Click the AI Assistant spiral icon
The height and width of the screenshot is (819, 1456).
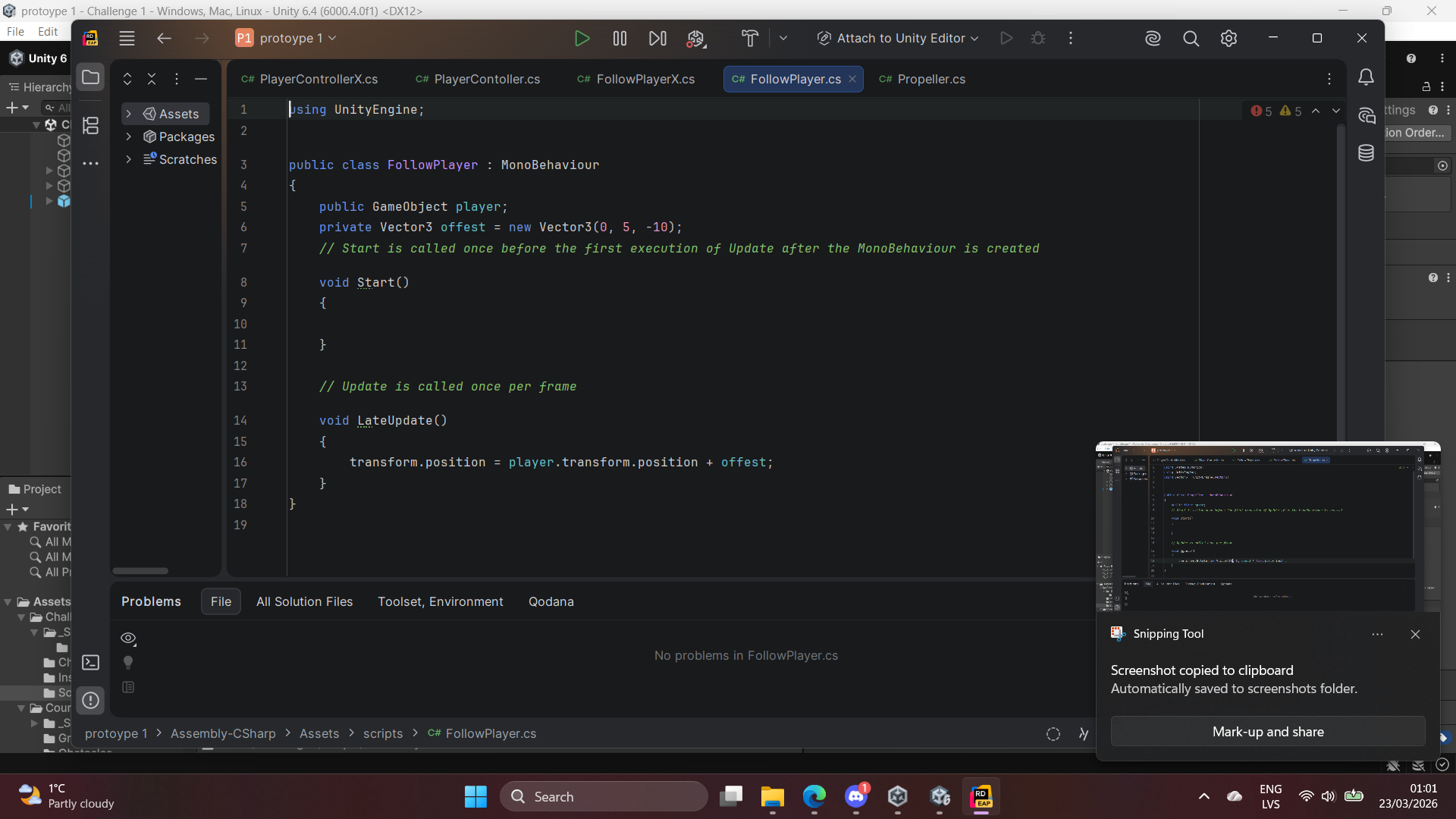coord(1153,39)
